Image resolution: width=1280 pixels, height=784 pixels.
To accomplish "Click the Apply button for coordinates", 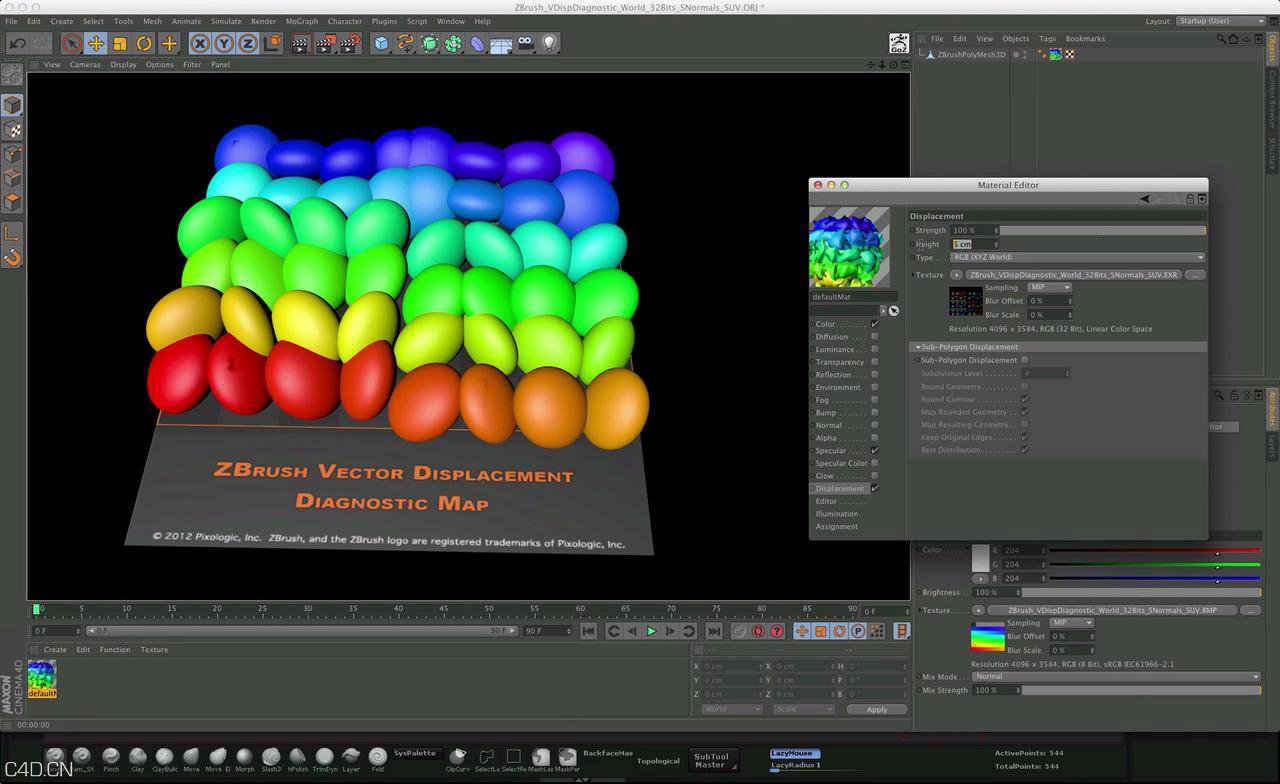I will (876, 709).
